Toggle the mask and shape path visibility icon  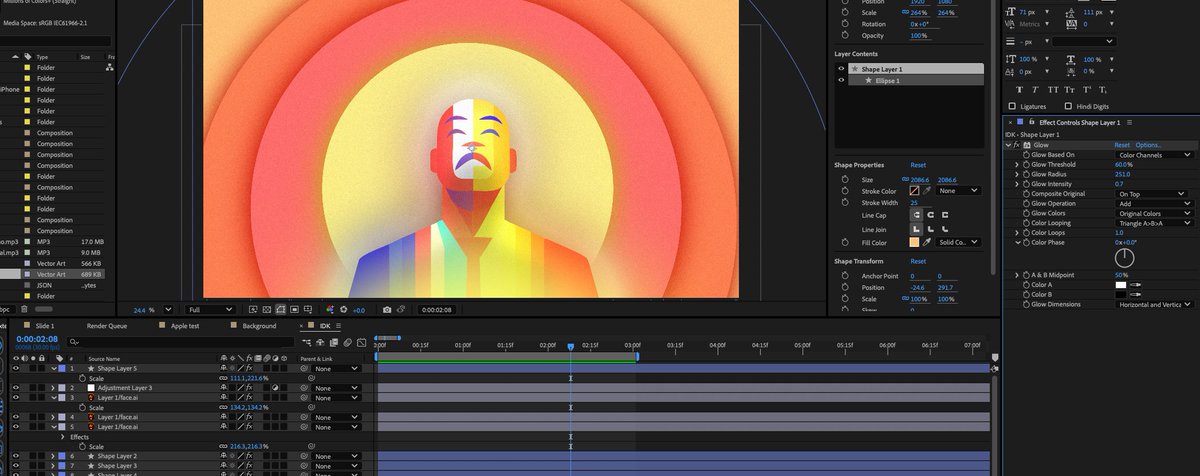click(282, 310)
